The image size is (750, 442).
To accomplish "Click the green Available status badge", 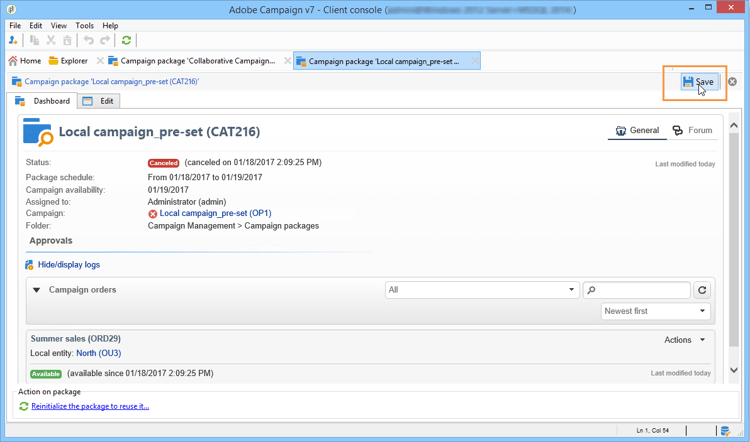I will (46, 374).
